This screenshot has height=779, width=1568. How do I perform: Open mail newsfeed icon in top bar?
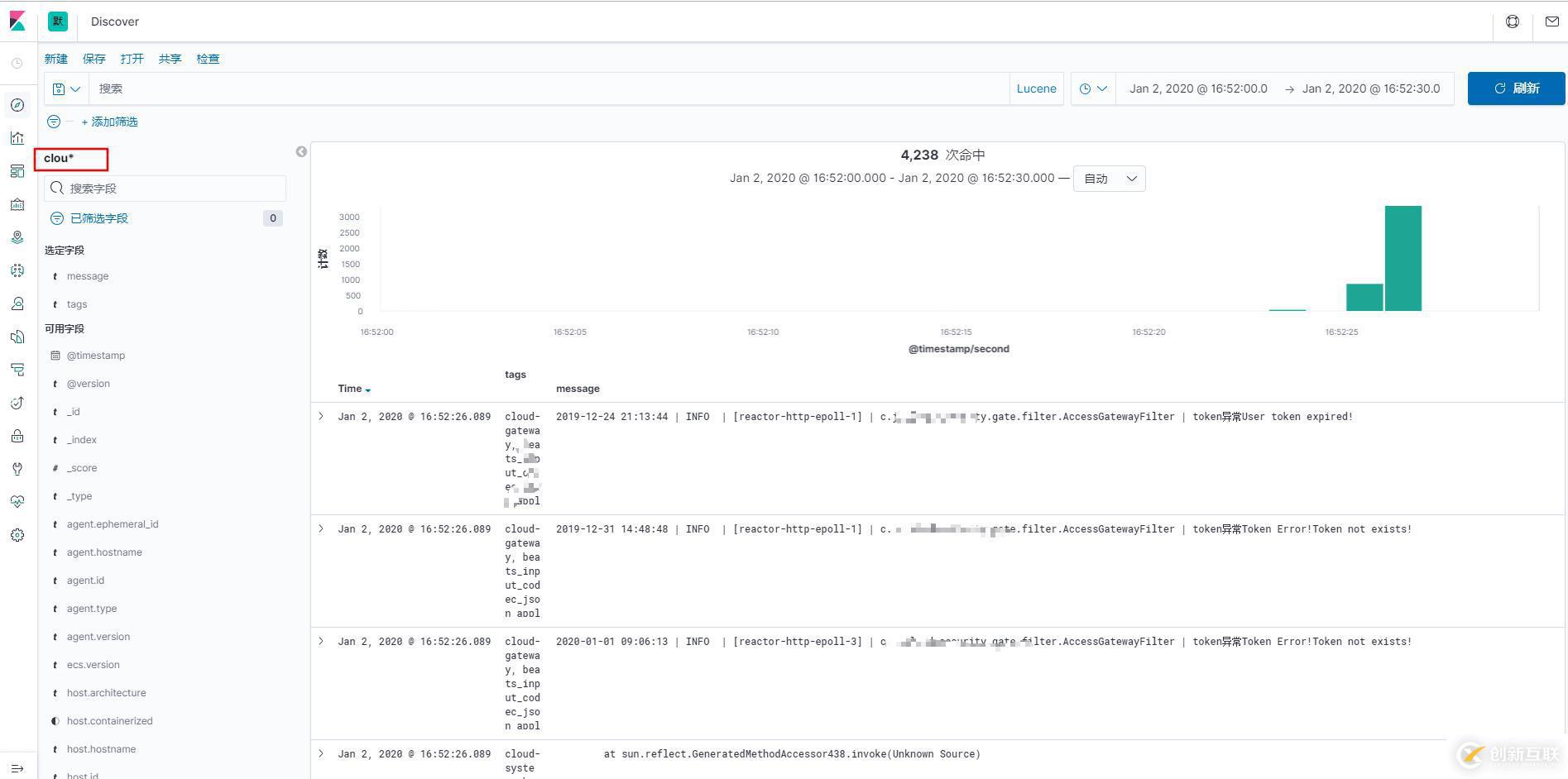(1552, 22)
